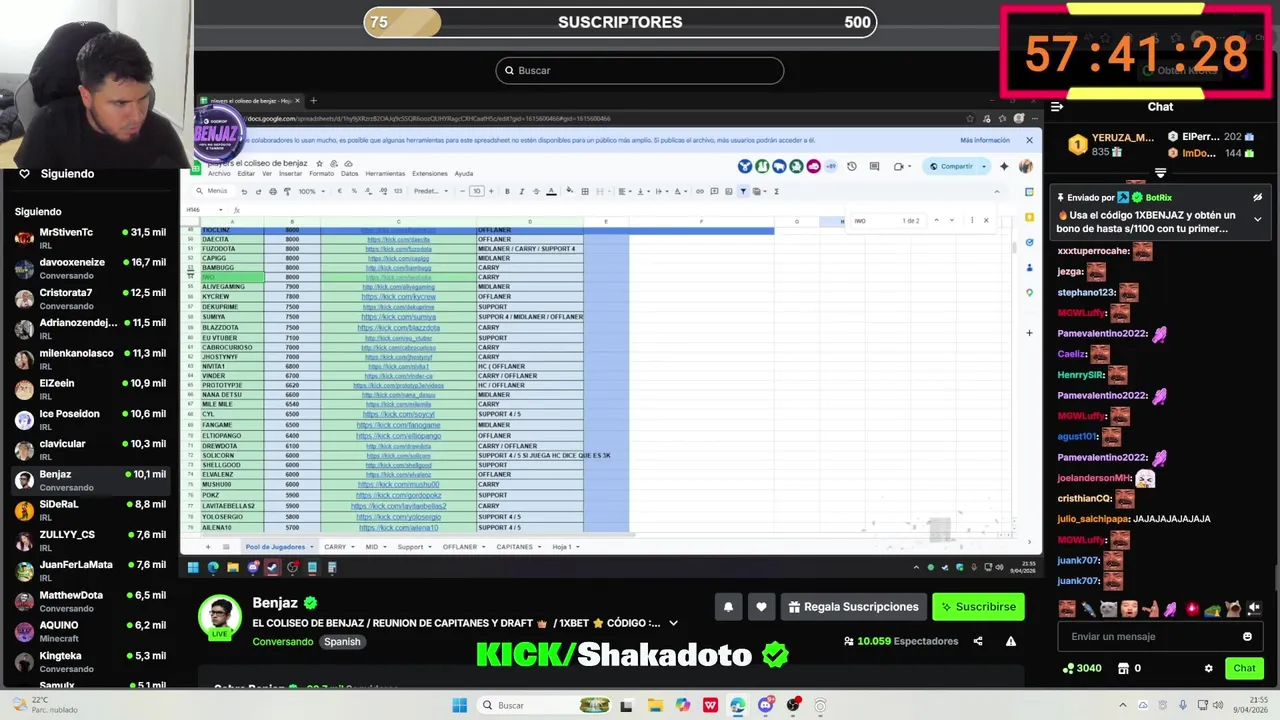Open comments icon in Sheets header

click(874, 167)
